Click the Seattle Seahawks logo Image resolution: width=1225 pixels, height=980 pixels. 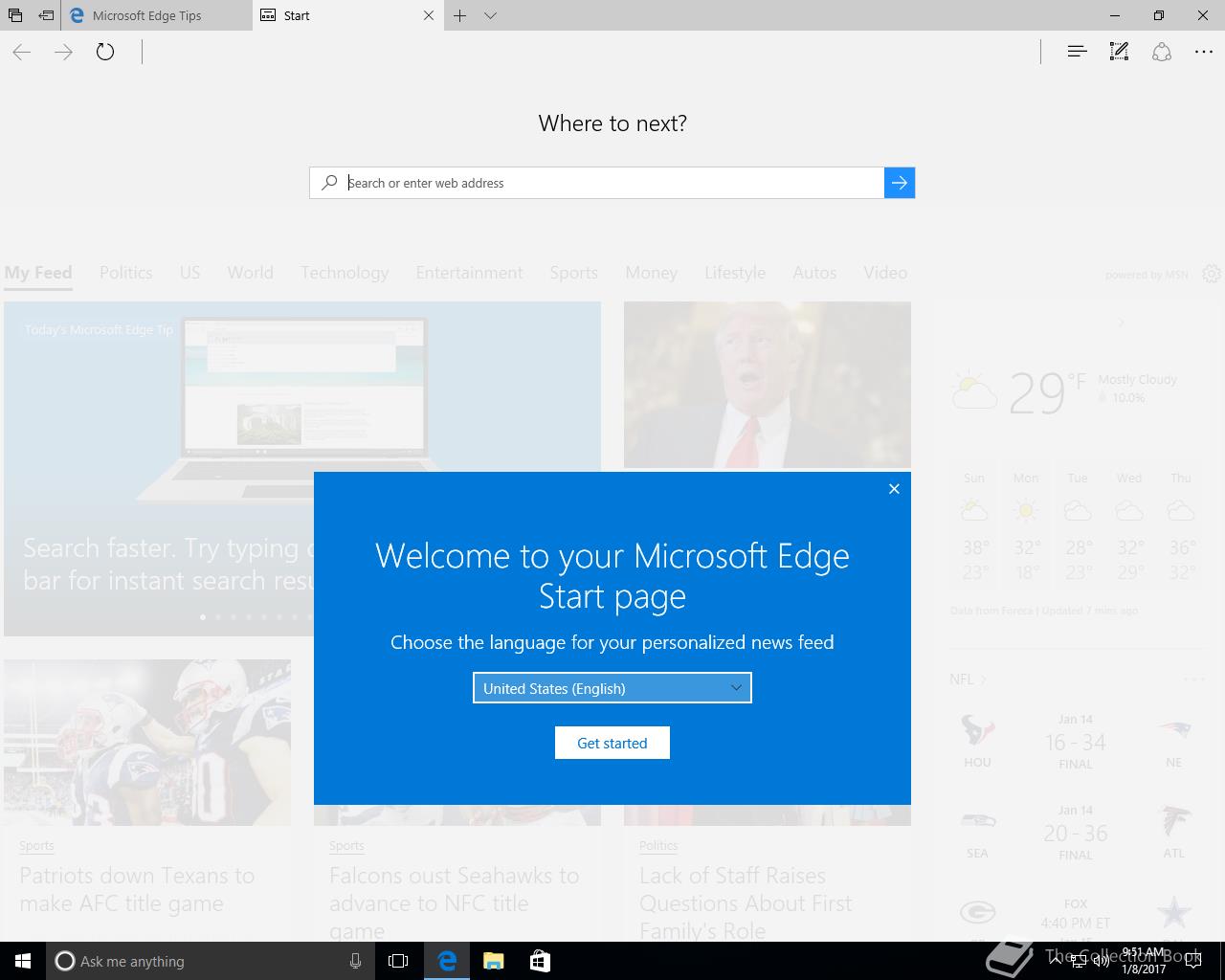[x=978, y=821]
